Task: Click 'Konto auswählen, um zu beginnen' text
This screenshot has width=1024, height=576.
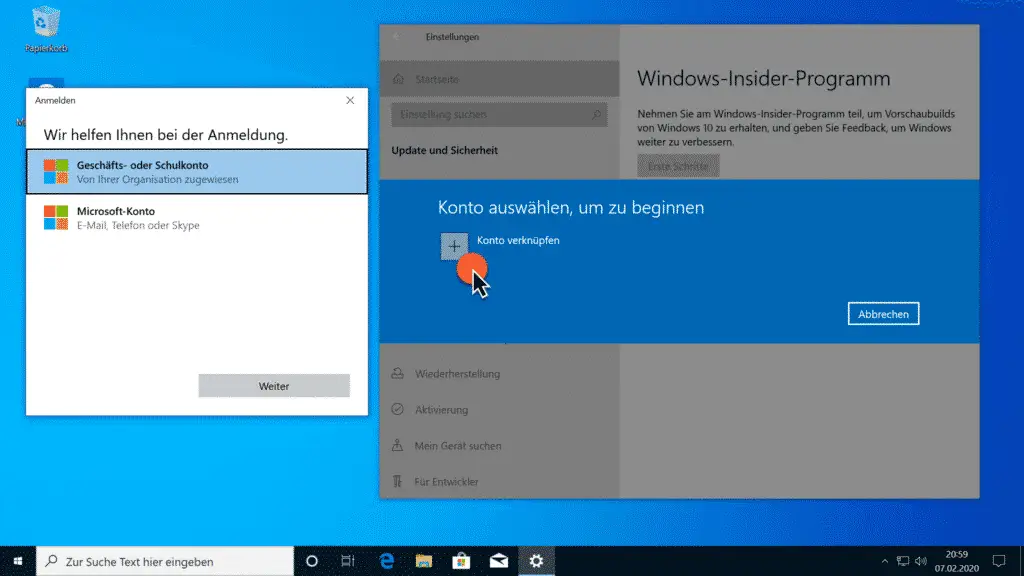Action: pos(571,207)
